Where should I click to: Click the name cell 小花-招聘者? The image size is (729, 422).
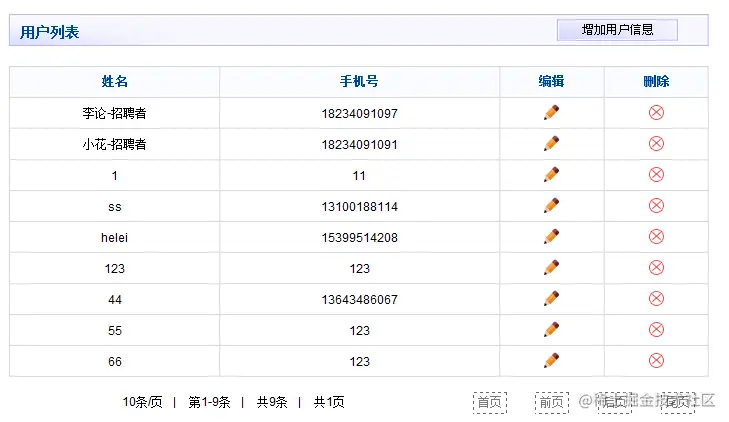click(114, 144)
